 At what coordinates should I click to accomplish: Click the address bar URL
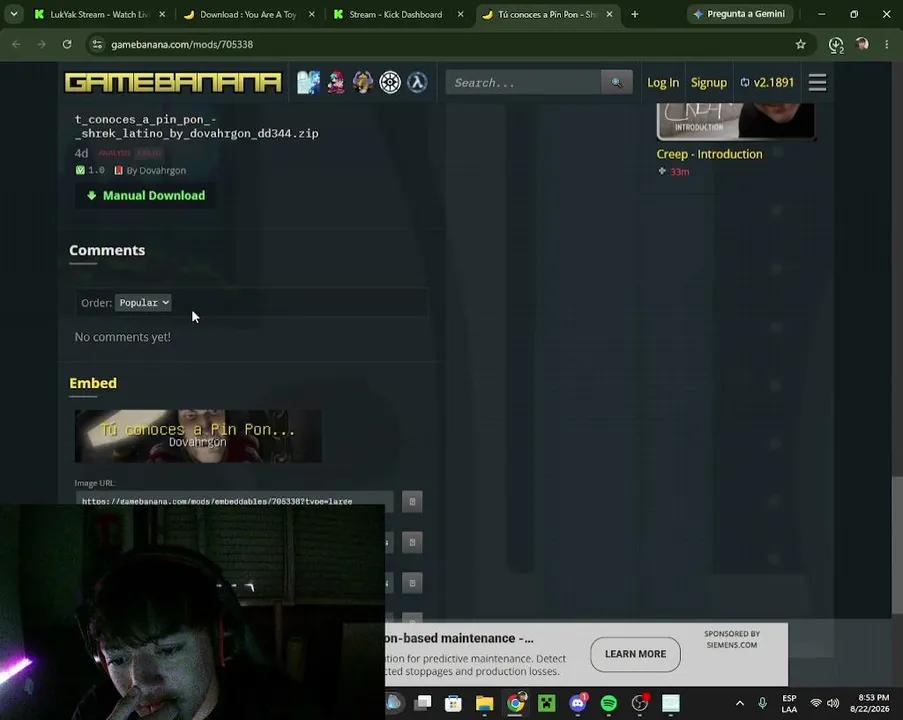point(182,44)
